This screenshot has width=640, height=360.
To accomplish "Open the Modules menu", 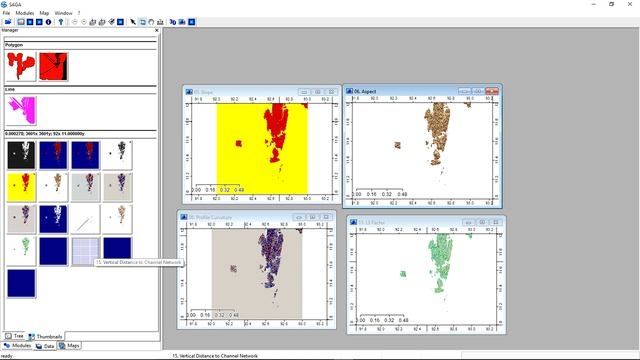I will click(25, 13).
